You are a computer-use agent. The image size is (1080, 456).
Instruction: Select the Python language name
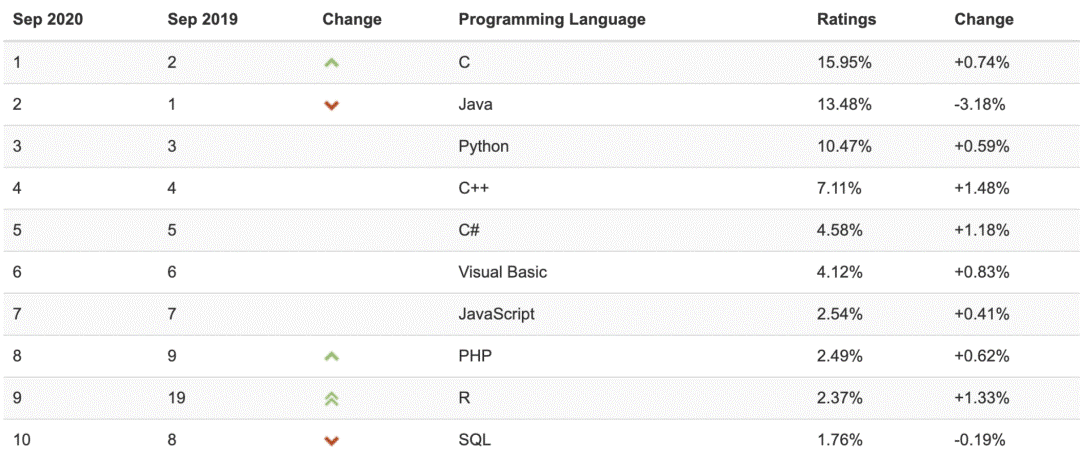483,146
